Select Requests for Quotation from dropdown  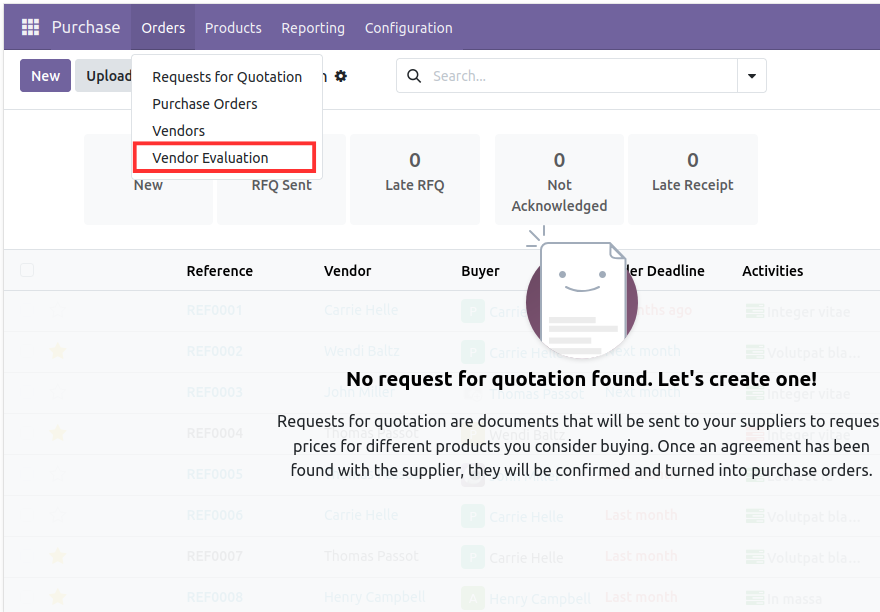(227, 77)
